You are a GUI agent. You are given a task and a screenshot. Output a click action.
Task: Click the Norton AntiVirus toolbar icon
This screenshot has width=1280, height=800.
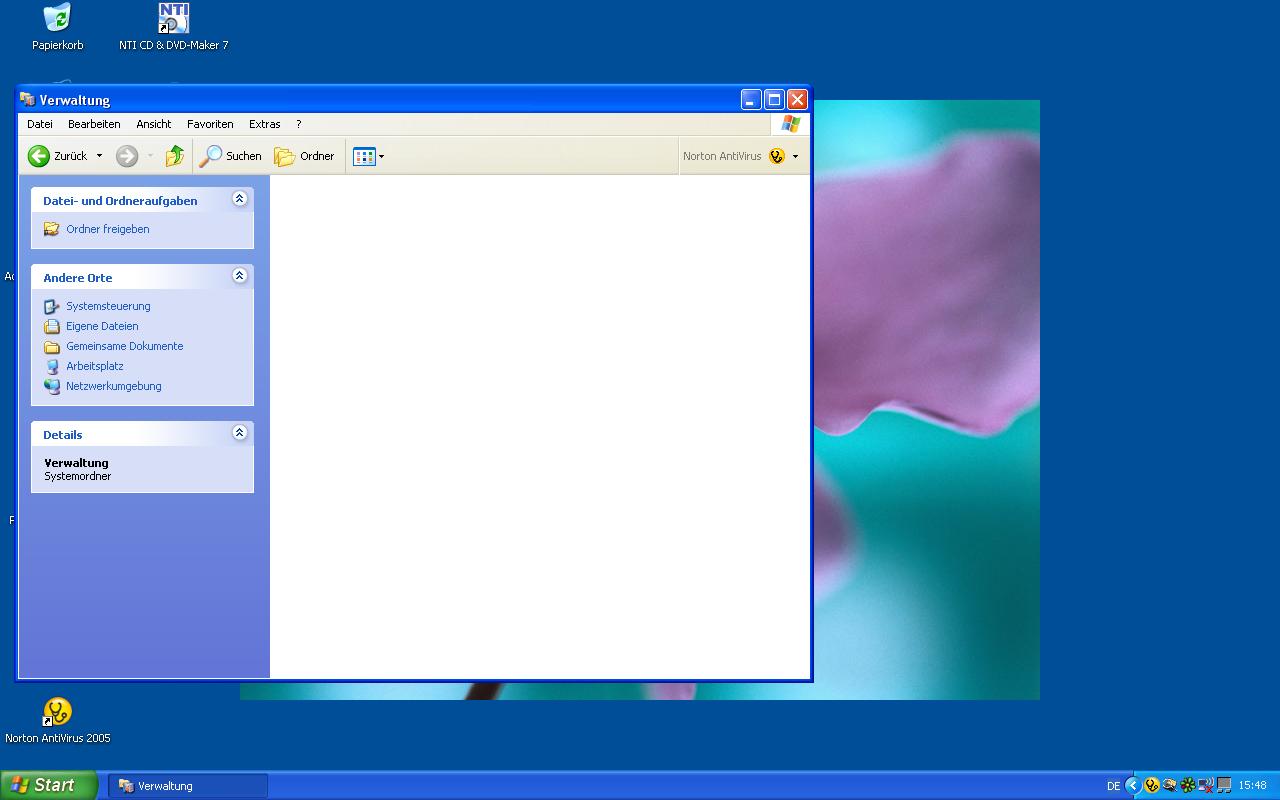[x=777, y=156]
